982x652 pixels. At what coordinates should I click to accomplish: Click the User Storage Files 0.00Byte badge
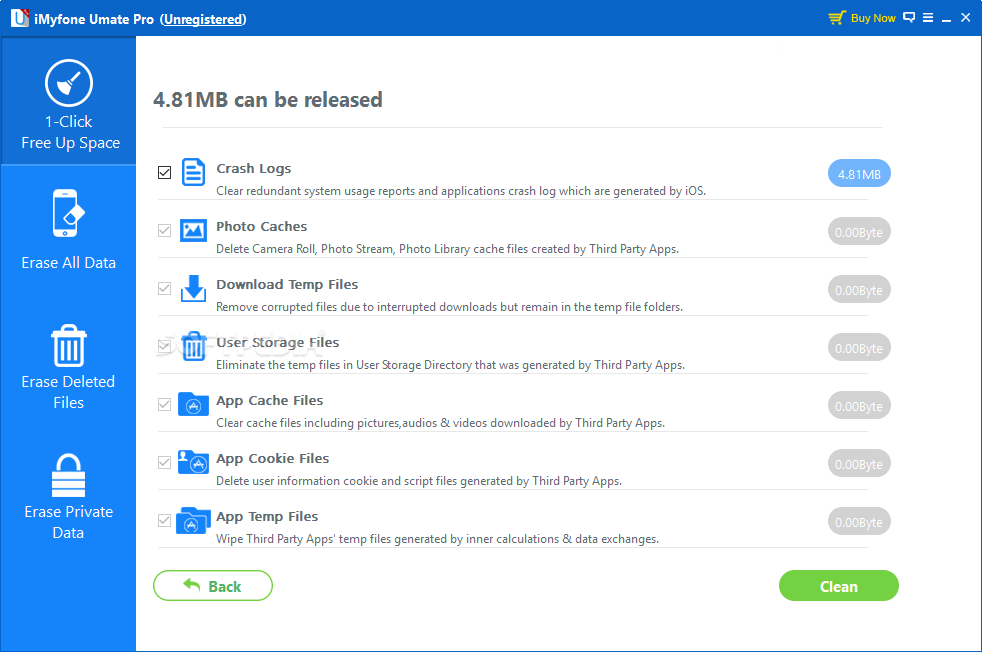click(x=859, y=348)
